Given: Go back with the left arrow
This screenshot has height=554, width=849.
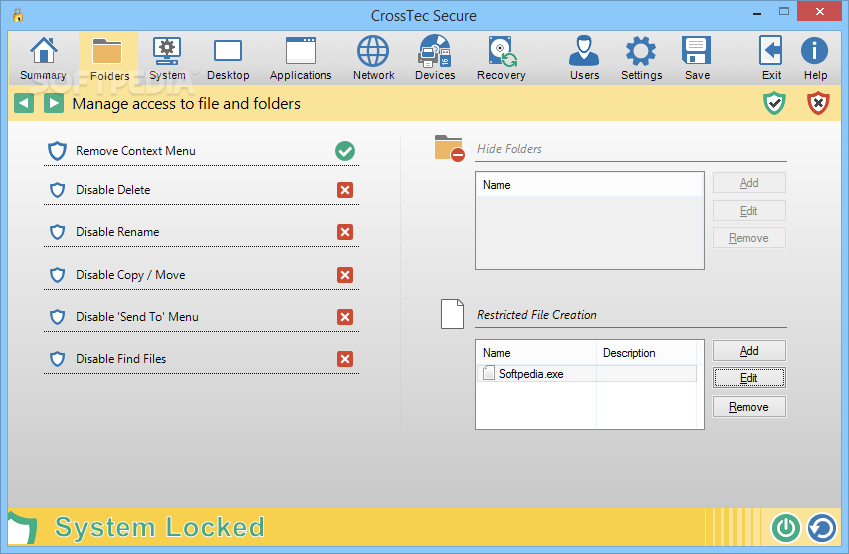Looking at the screenshot, I should coord(24,103).
